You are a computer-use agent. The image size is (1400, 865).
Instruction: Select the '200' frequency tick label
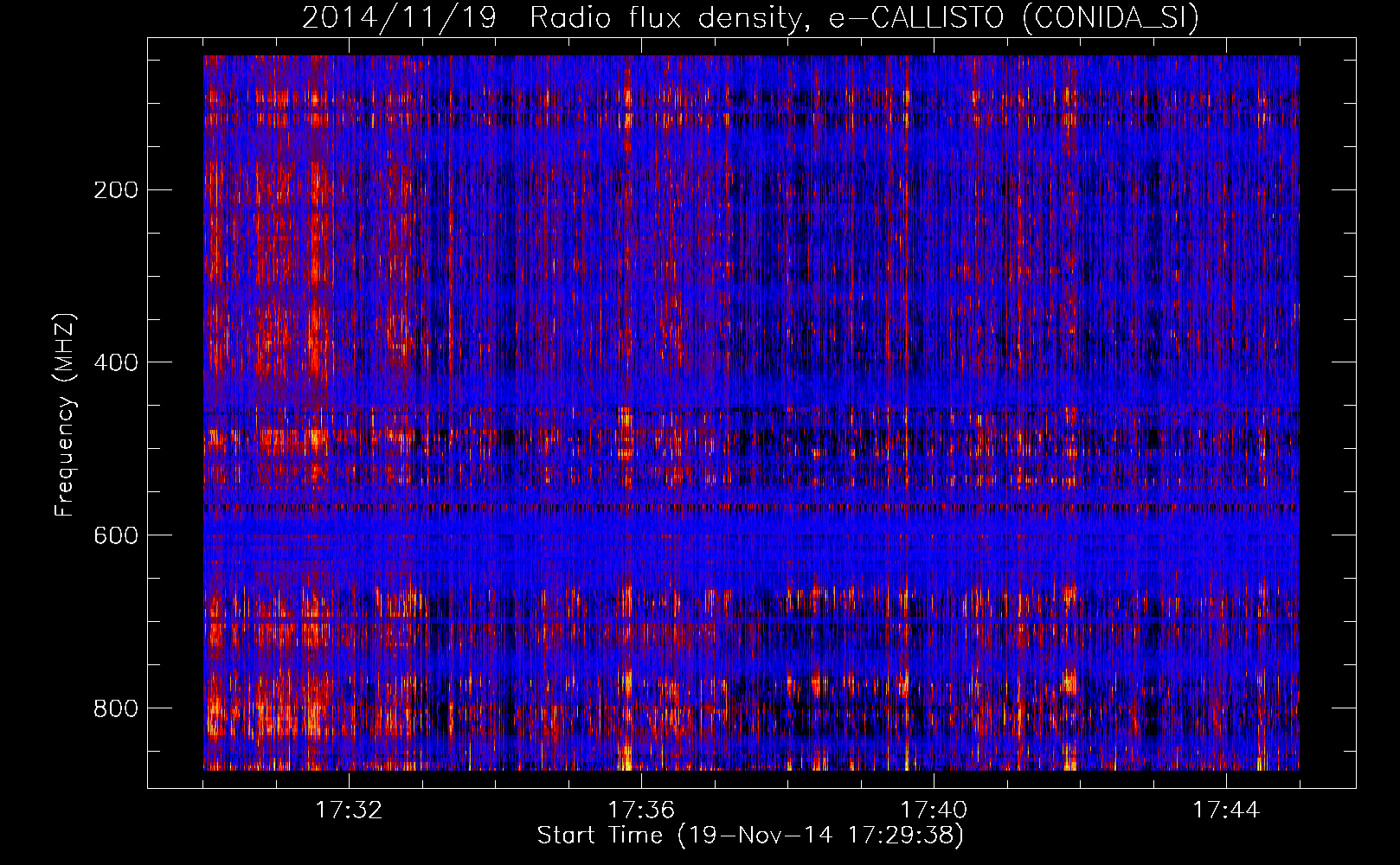point(116,190)
